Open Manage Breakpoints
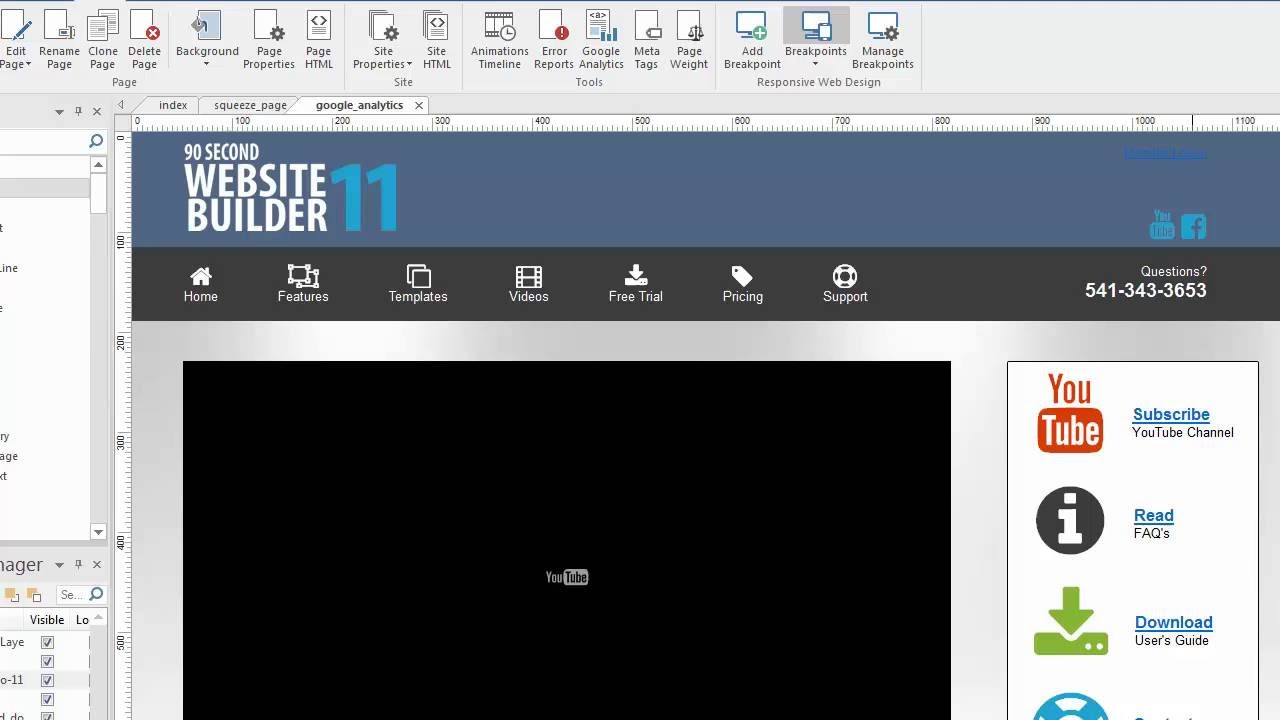1280x720 pixels. coord(883,40)
